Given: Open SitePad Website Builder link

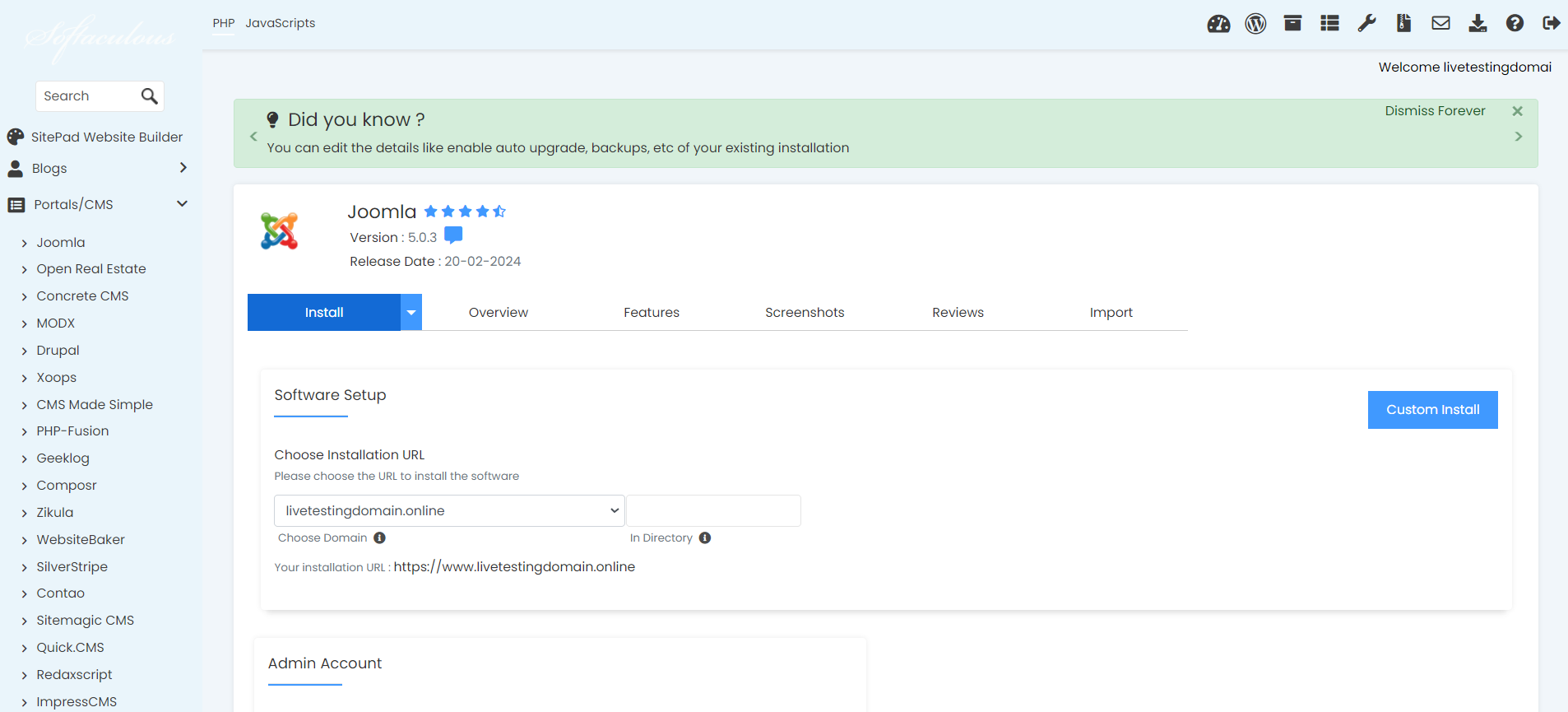Looking at the screenshot, I should tap(107, 137).
